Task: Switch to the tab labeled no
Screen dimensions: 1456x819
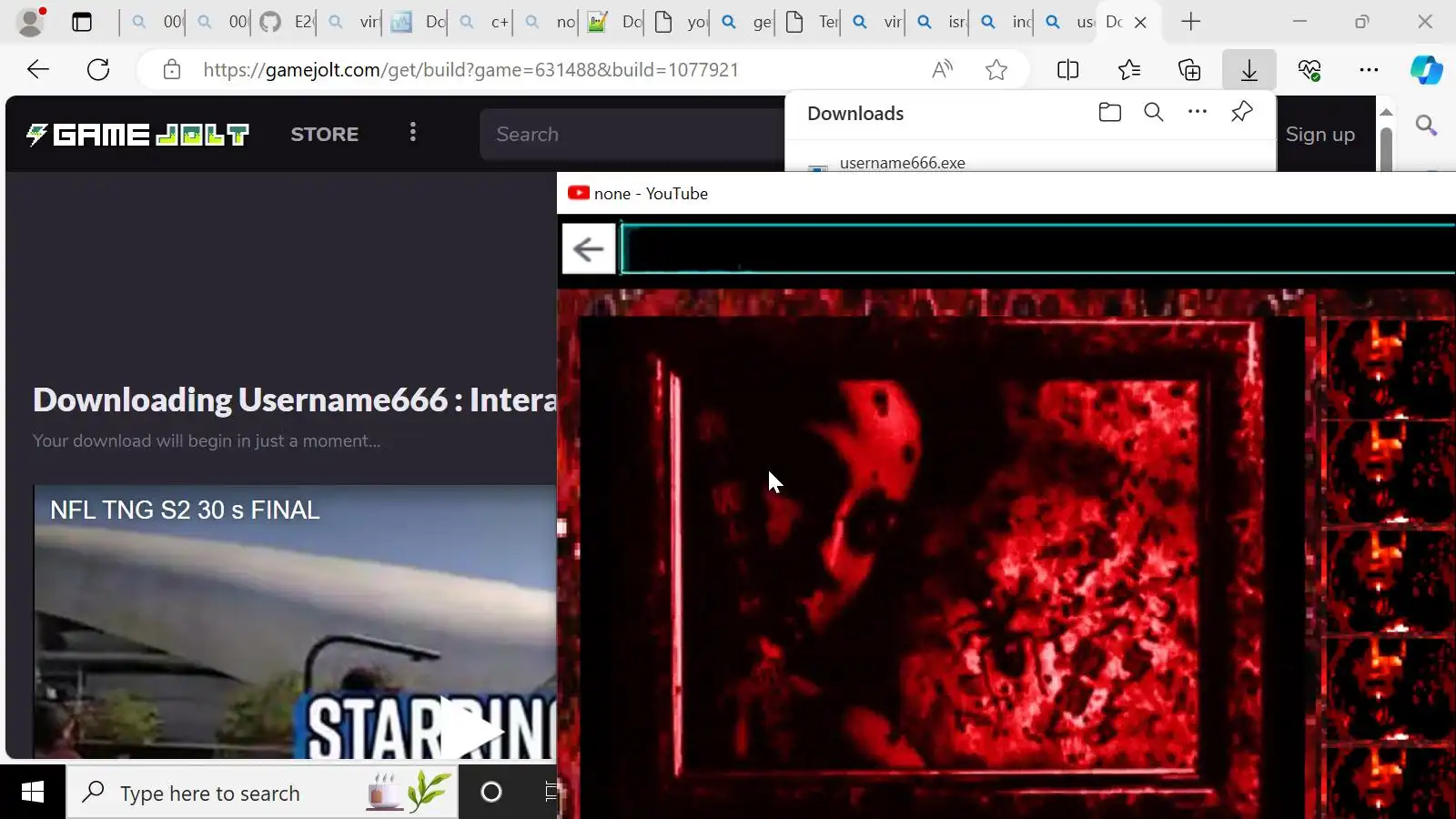Action: [550, 22]
